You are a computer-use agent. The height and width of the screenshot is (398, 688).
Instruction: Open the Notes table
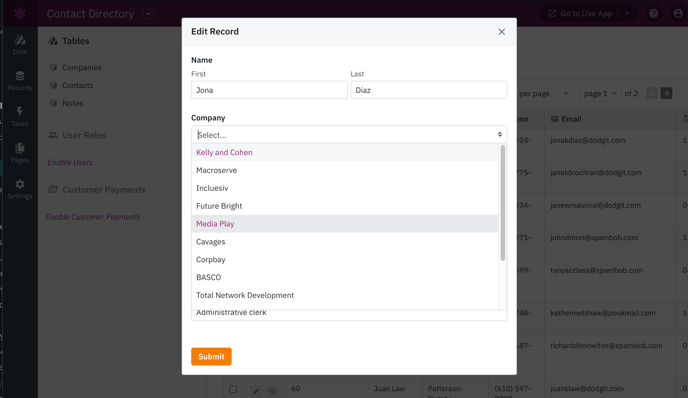click(72, 104)
